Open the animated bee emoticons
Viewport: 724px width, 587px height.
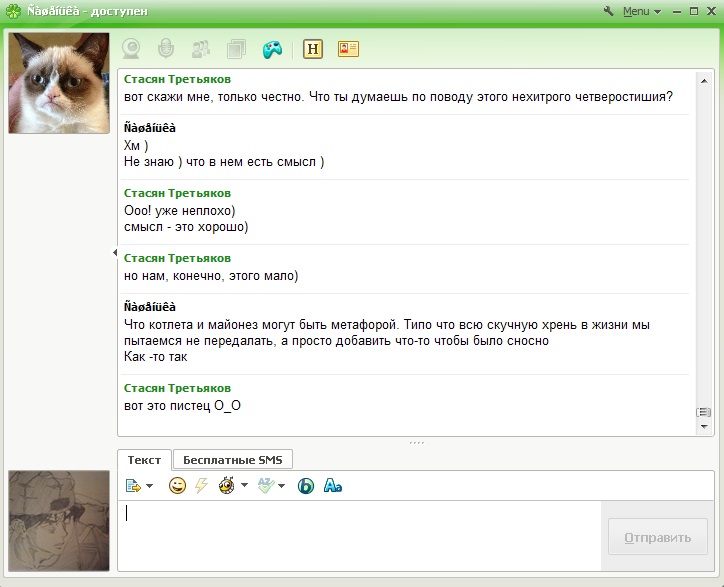[226, 485]
